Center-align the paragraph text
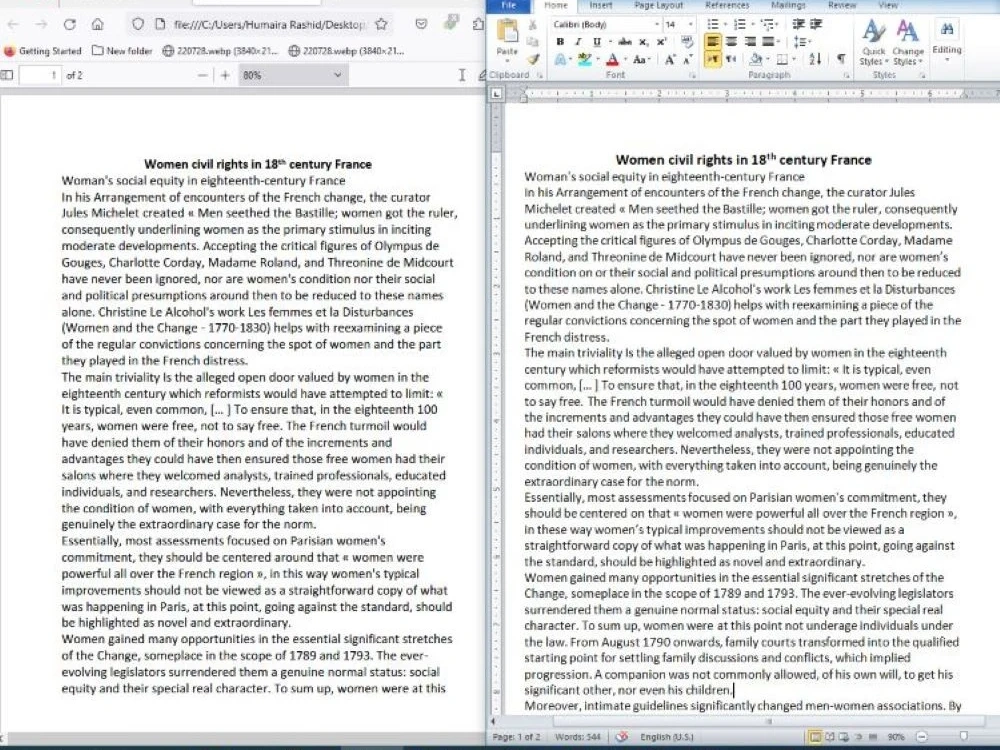Image resolution: width=1000 pixels, height=750 pixels. point(732,41)
